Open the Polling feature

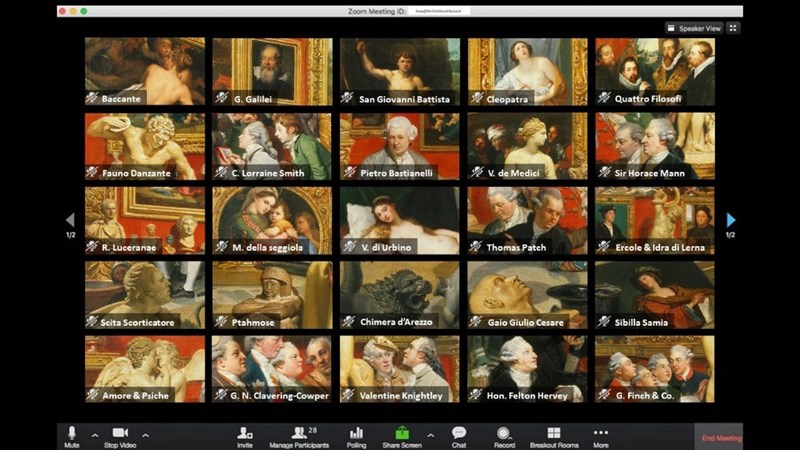pos(356,437)
